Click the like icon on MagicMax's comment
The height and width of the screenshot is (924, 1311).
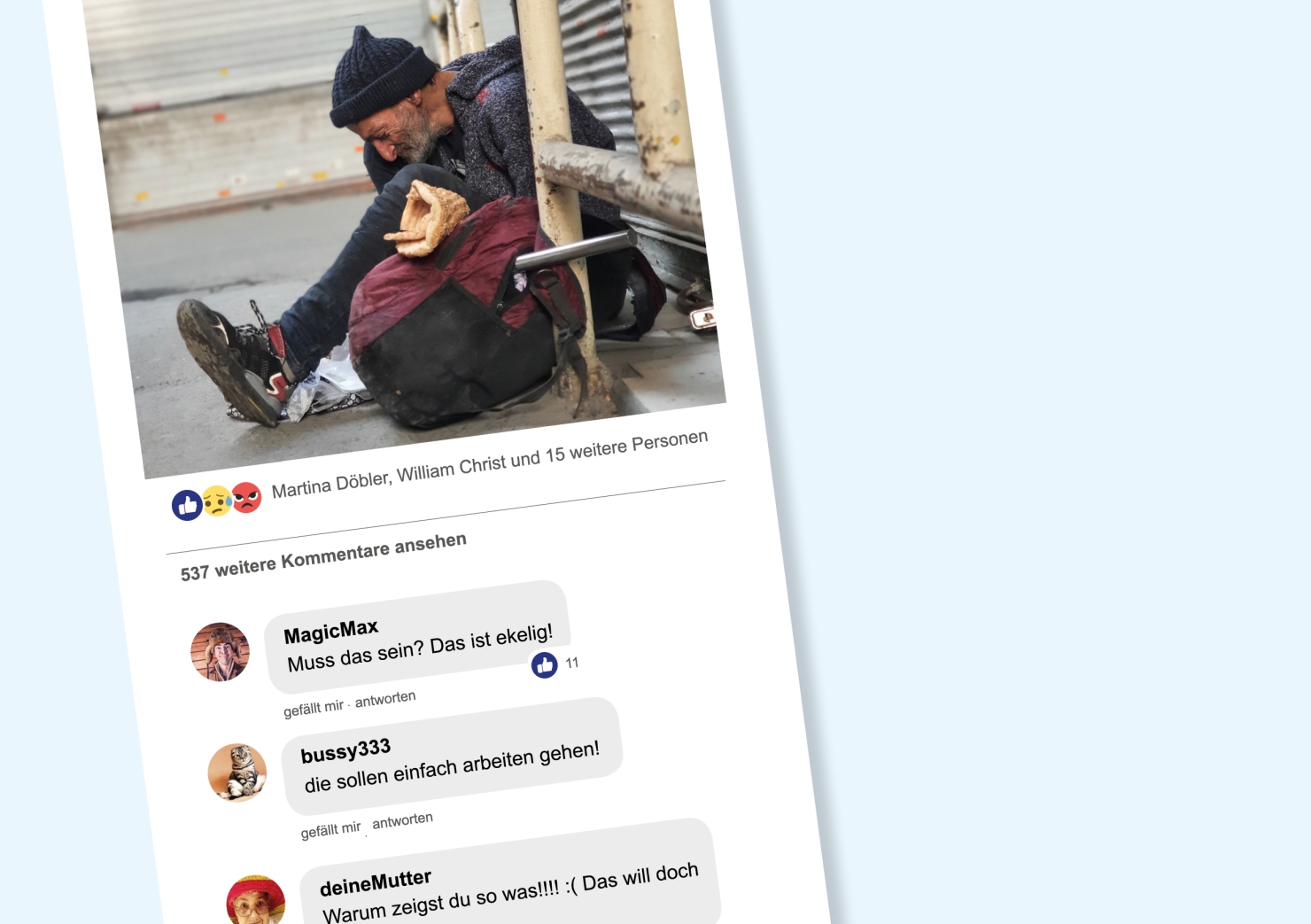click(x=544, y=664)
